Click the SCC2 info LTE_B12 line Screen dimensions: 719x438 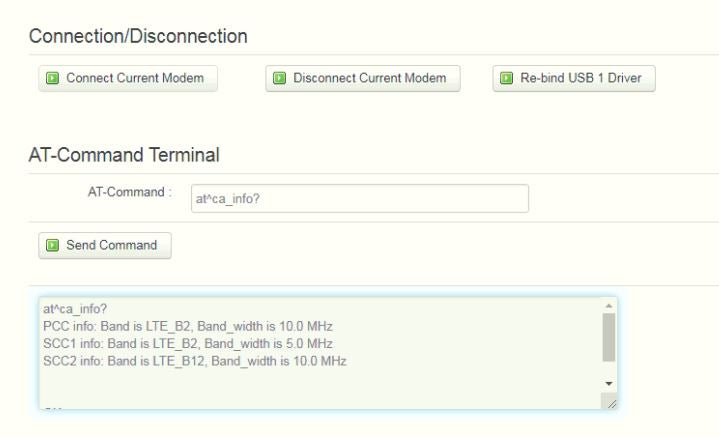pyautogui.click(x=195, y=361)
